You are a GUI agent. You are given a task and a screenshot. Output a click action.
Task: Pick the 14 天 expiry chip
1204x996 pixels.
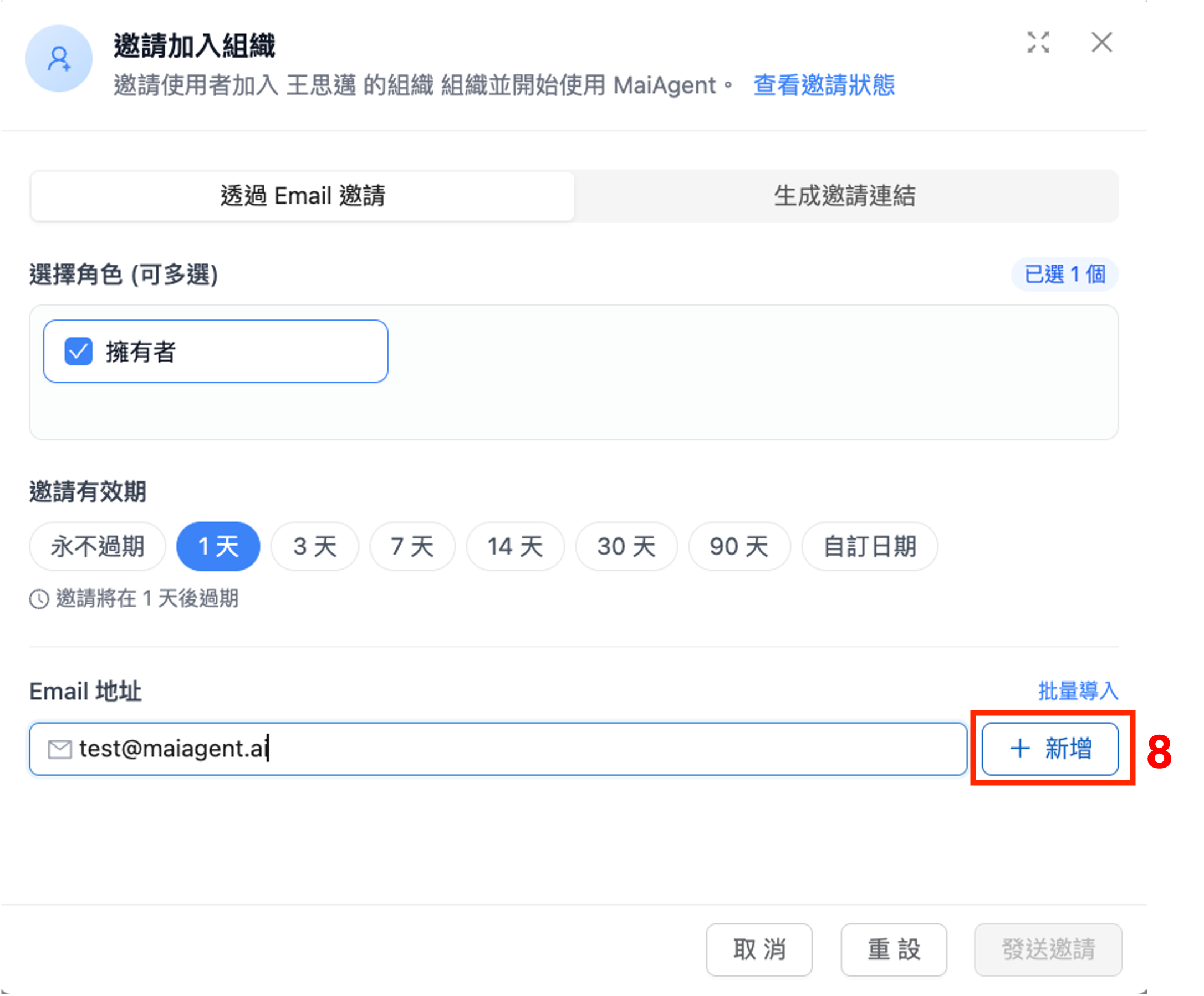[515, 546]
